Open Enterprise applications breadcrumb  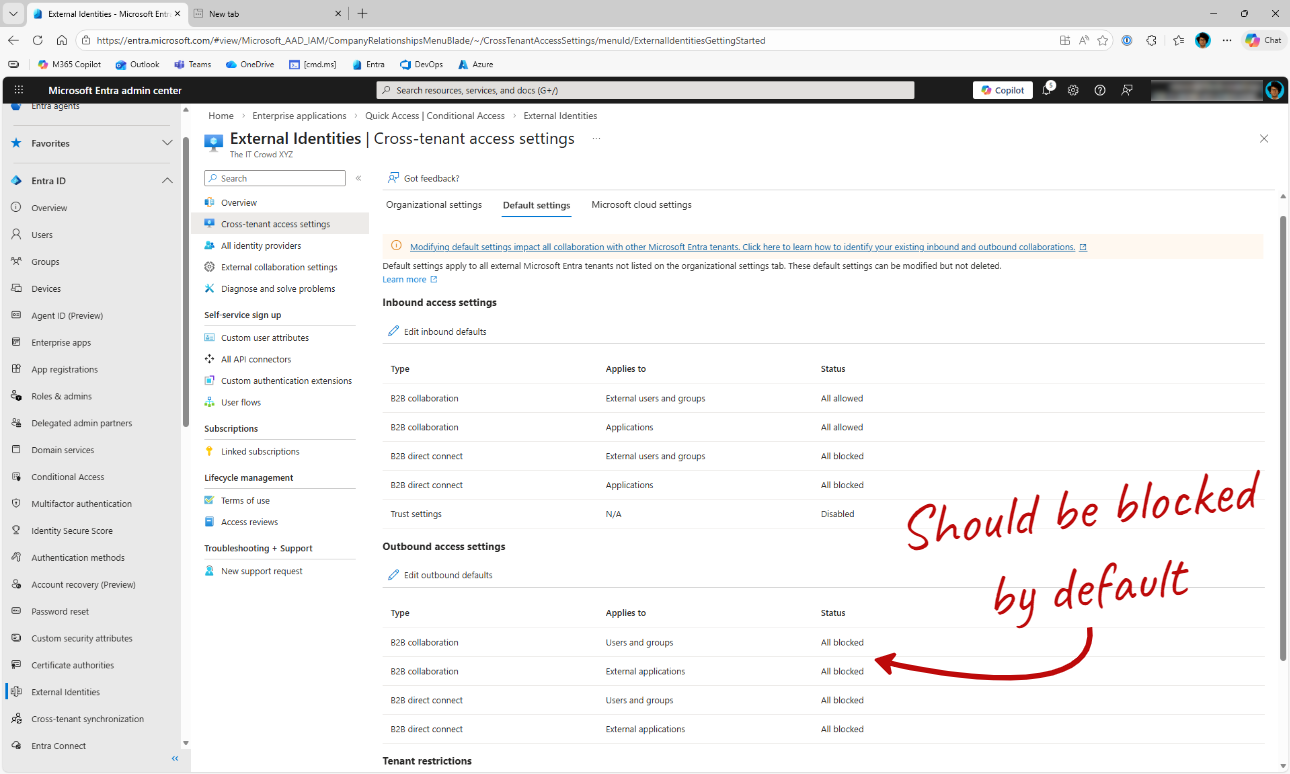pyautogui.click(x=299, y=116)
